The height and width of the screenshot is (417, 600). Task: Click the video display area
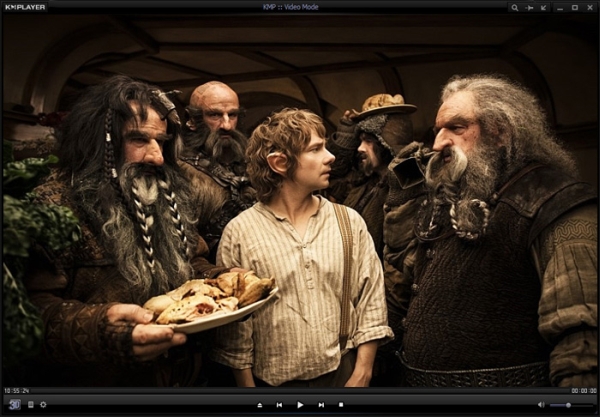300,200
